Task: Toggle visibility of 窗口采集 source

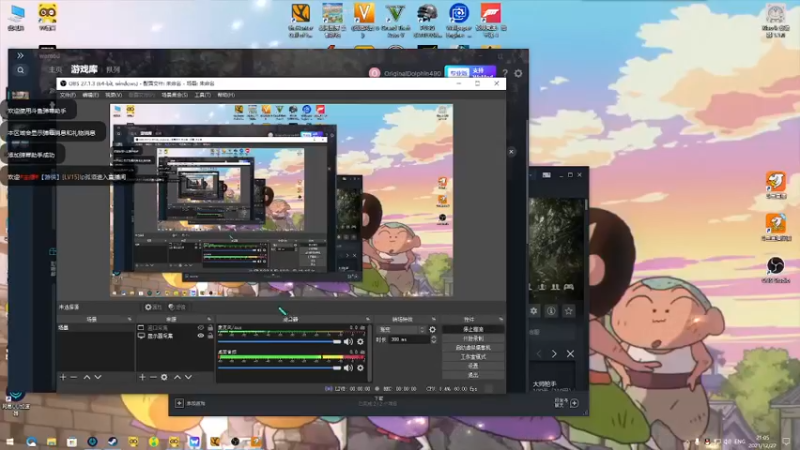Action: pos(201,328)
